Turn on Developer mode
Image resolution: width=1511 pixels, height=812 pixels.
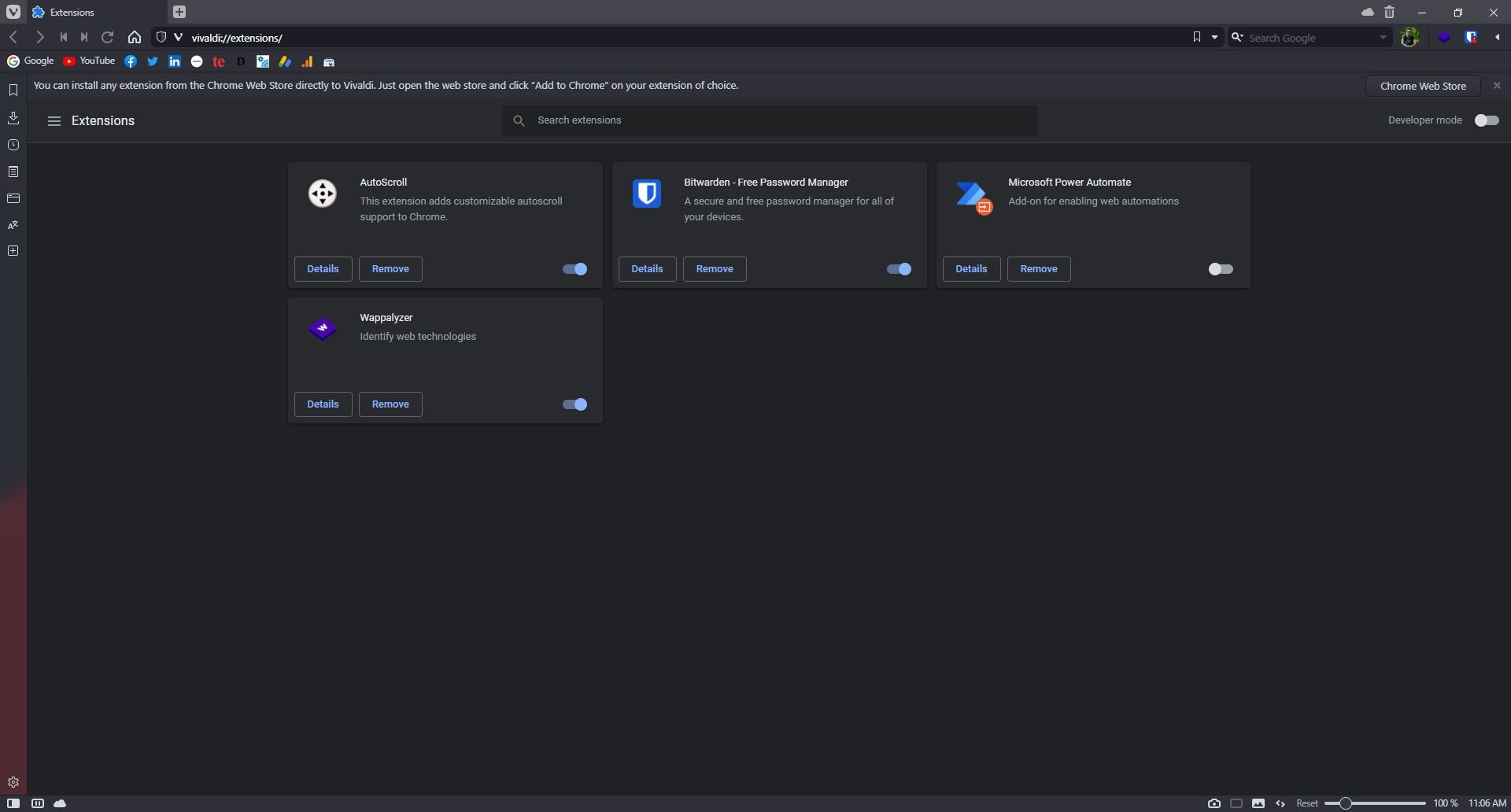[1487, 120]
